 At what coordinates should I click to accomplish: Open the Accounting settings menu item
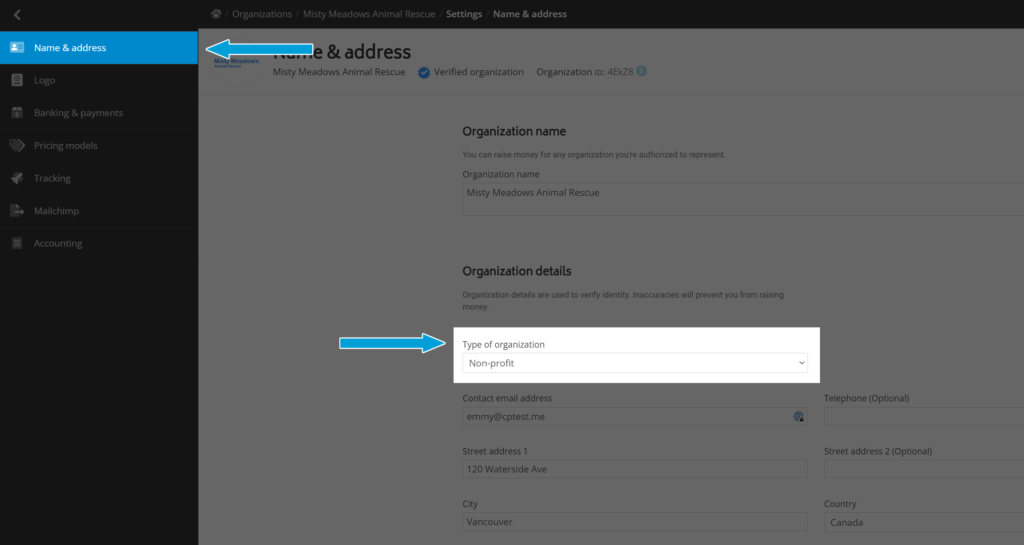click(x=99, y=243)
